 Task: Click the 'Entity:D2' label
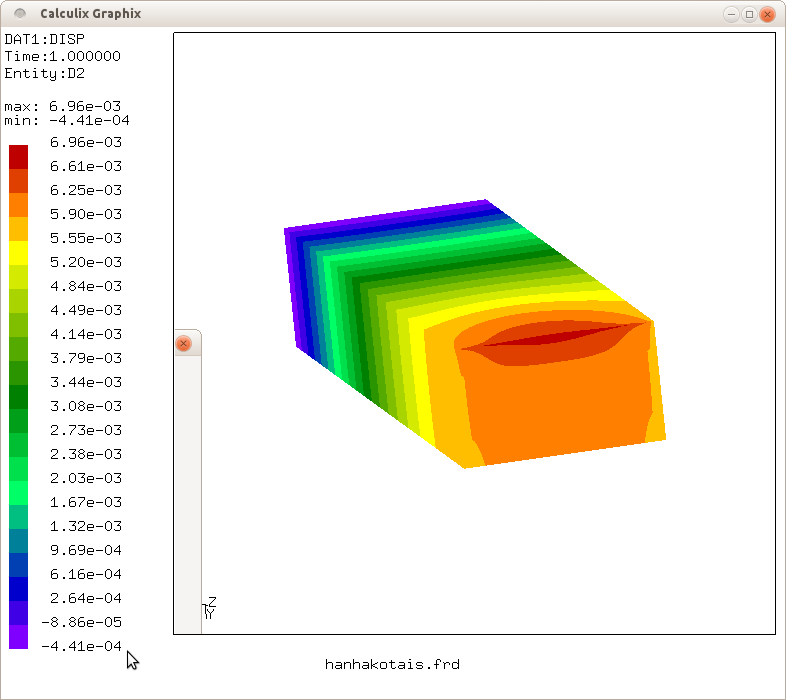click(x=45, y=73)
